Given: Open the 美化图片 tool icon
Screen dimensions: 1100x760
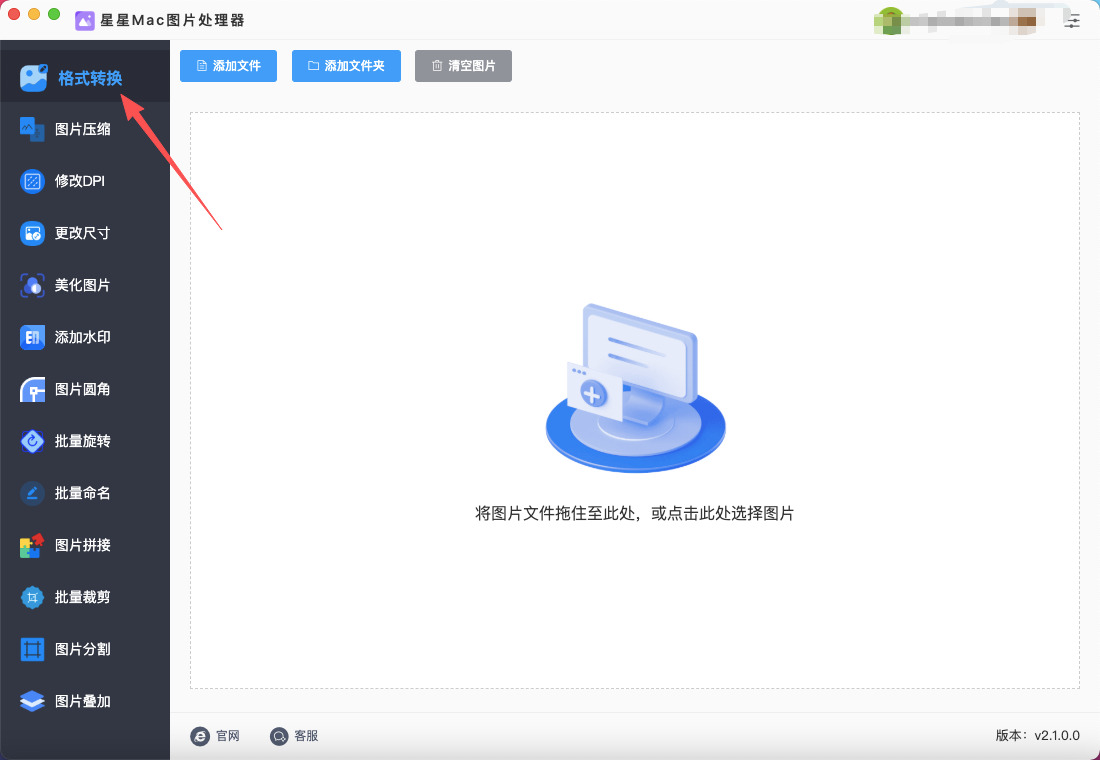Looking at the screenshot, I should click(x=32, y=285).
